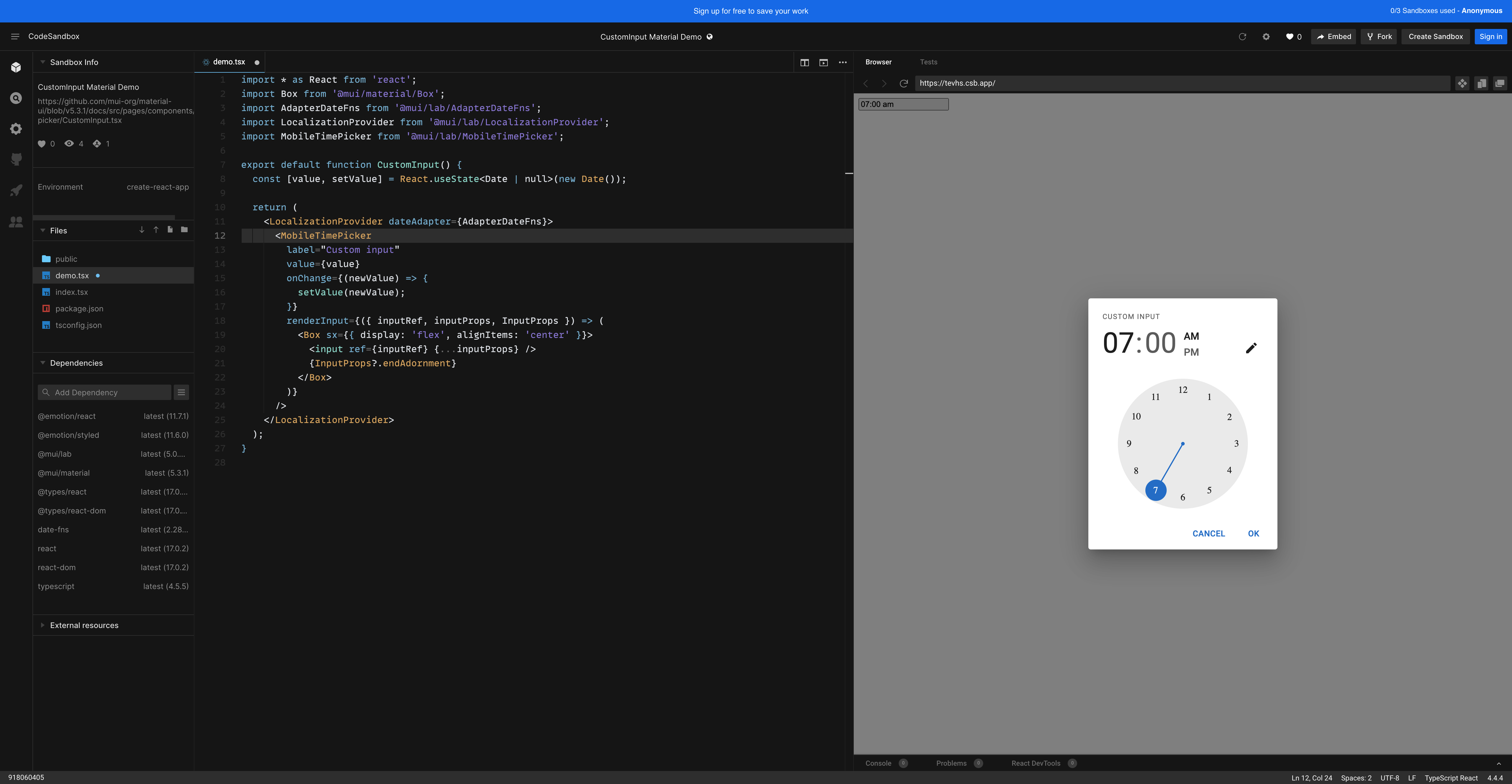Open the file Explorer sidebar icon
The width and height of the screenshot is (1512, 784).
(16, 67)
